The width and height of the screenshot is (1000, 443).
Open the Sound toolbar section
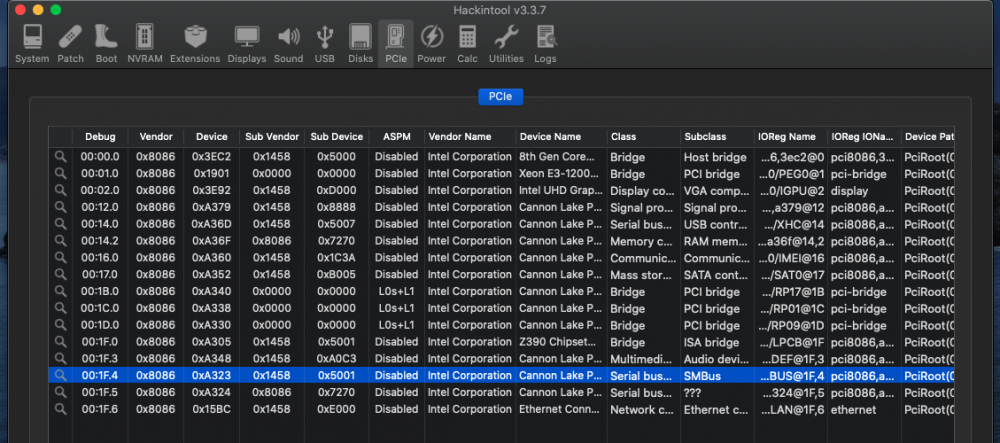tap(288, 43)
